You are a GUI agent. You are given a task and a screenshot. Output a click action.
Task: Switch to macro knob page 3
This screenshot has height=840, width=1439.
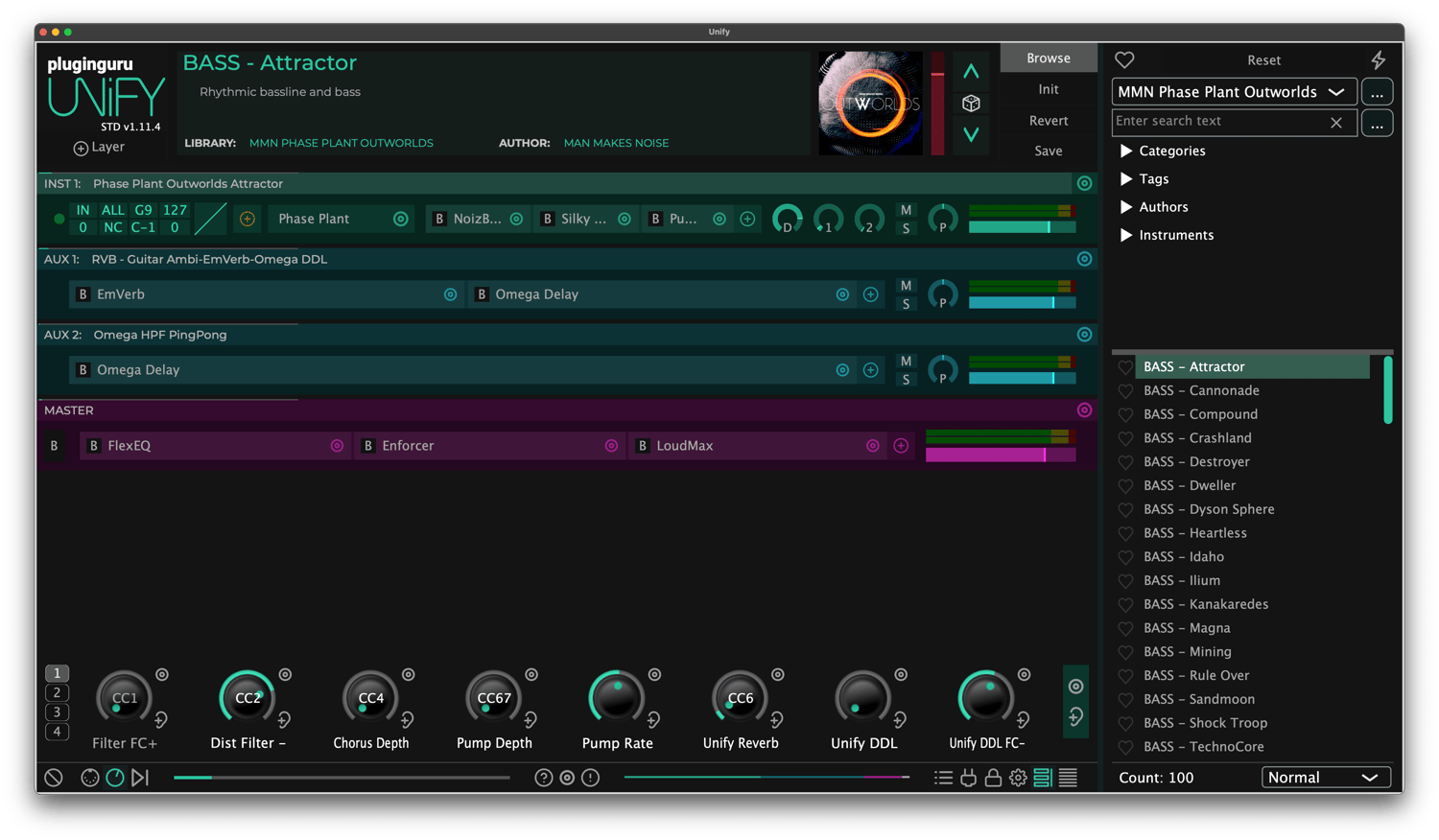coord(57,712)
